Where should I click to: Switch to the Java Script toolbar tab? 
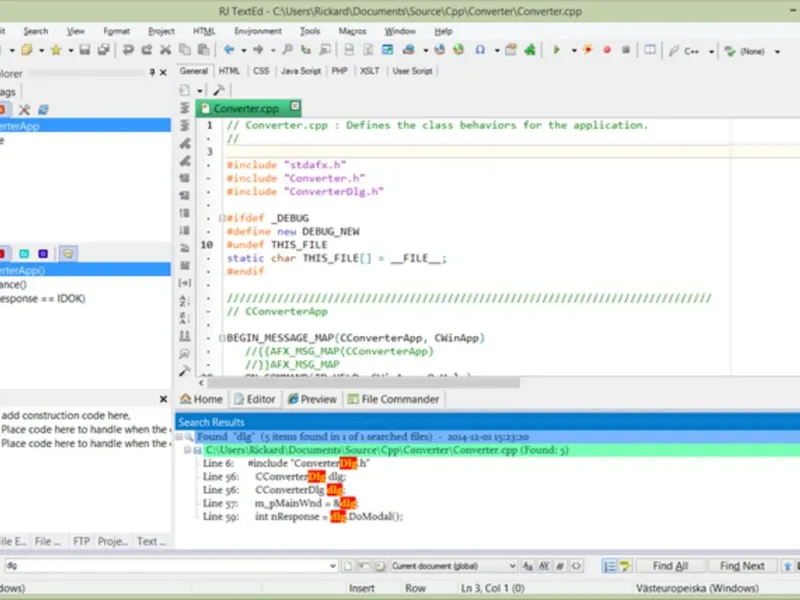click(301, 71)
